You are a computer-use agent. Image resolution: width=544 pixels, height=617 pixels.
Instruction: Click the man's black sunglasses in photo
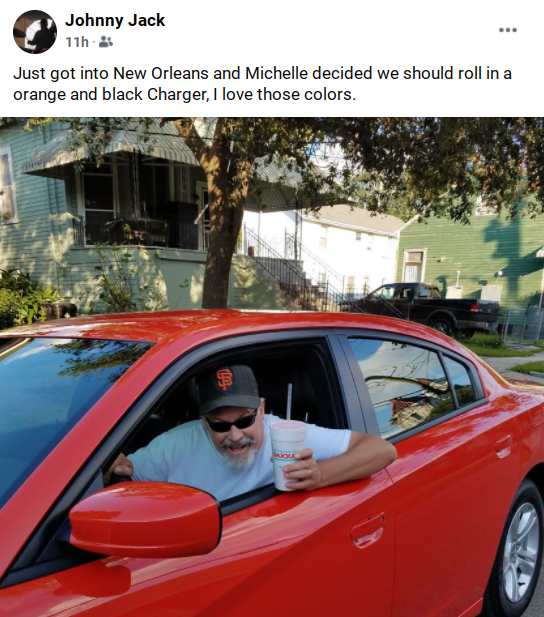[232, 423]
